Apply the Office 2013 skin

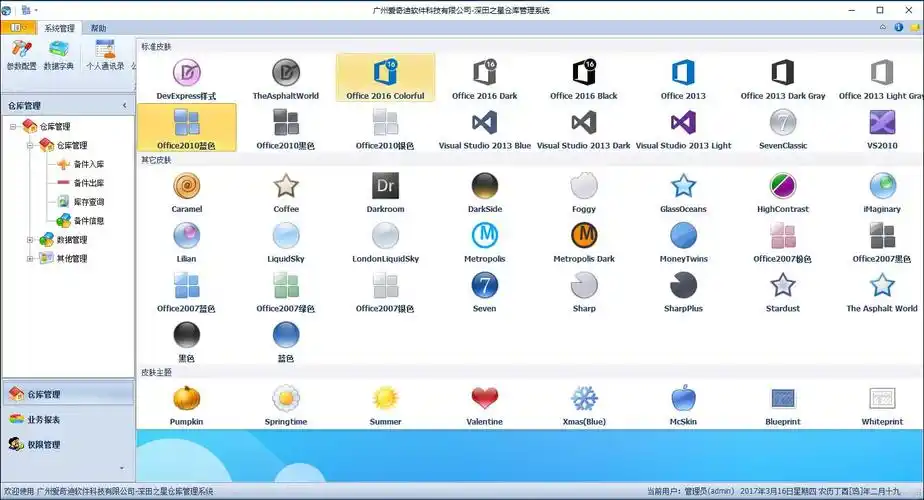683,78
